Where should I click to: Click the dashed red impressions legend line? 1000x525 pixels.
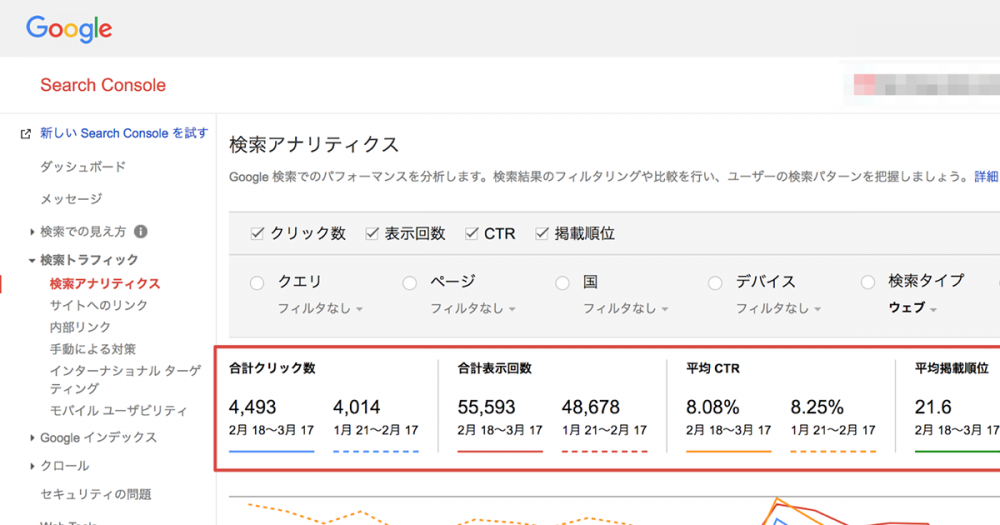click(x=605, y=452)
